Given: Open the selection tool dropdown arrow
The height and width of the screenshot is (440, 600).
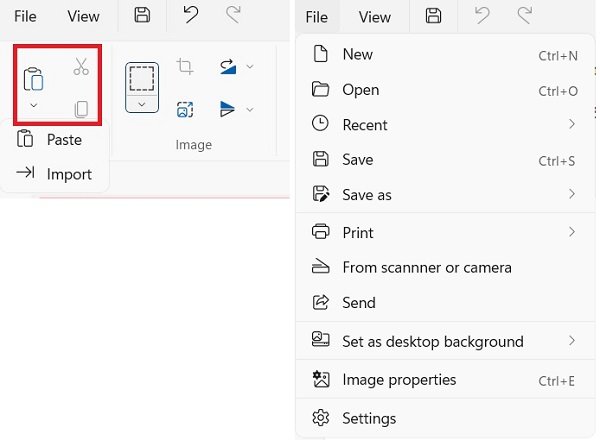Looking at the screenshot, I should 142,104.
